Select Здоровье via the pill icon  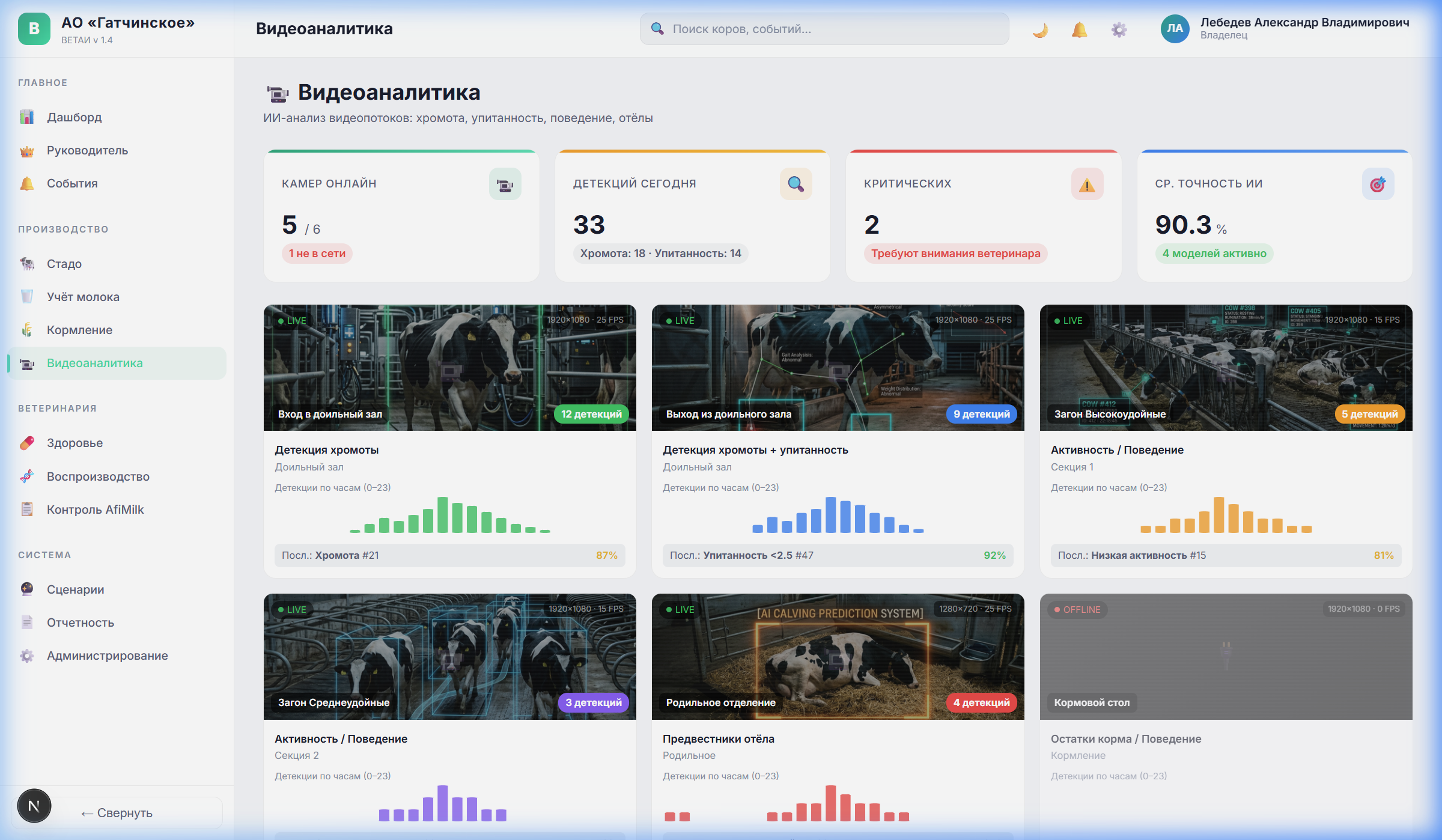click(x=26, y=443)
